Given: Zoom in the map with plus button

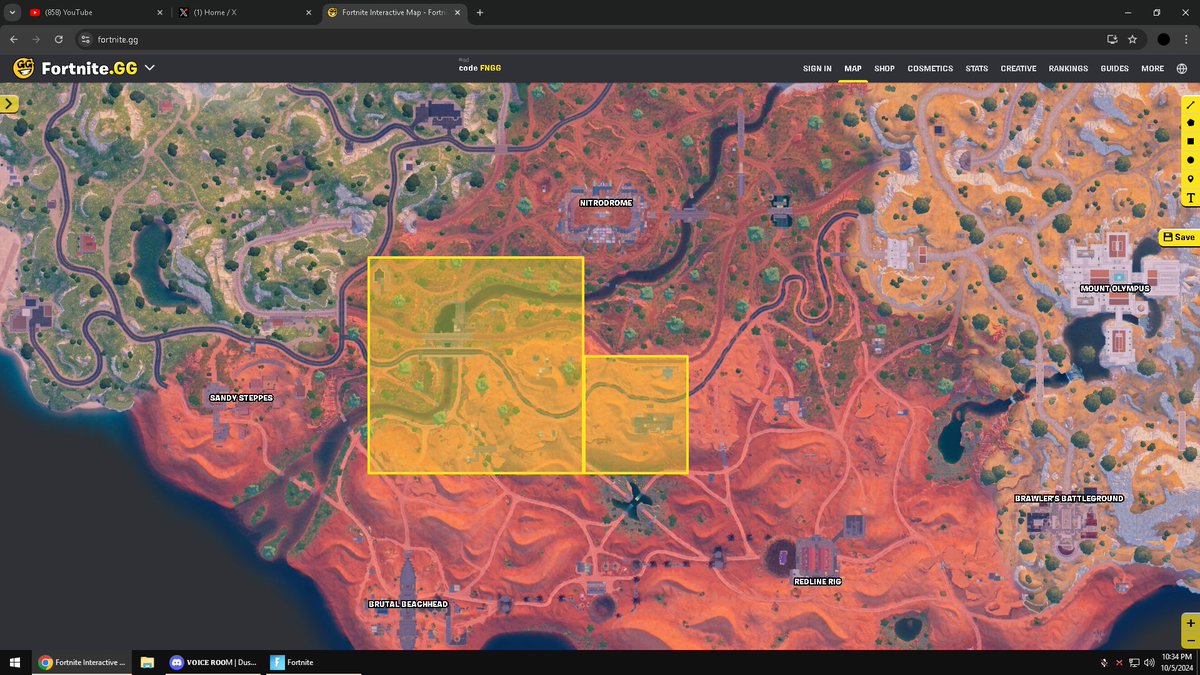Looking at the screenshot, I should 1191,623.
